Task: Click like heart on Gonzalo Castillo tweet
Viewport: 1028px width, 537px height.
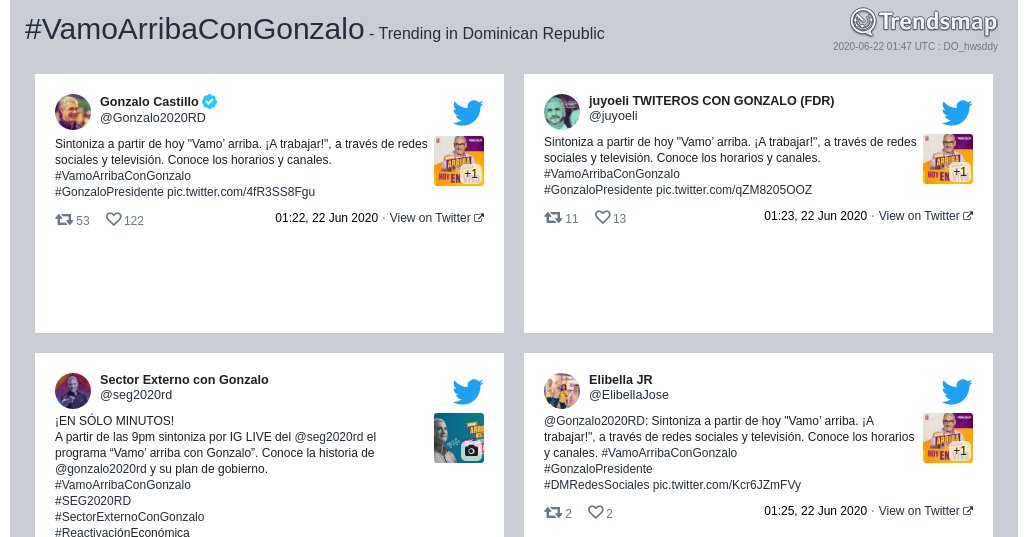Action: pos(113,219)
